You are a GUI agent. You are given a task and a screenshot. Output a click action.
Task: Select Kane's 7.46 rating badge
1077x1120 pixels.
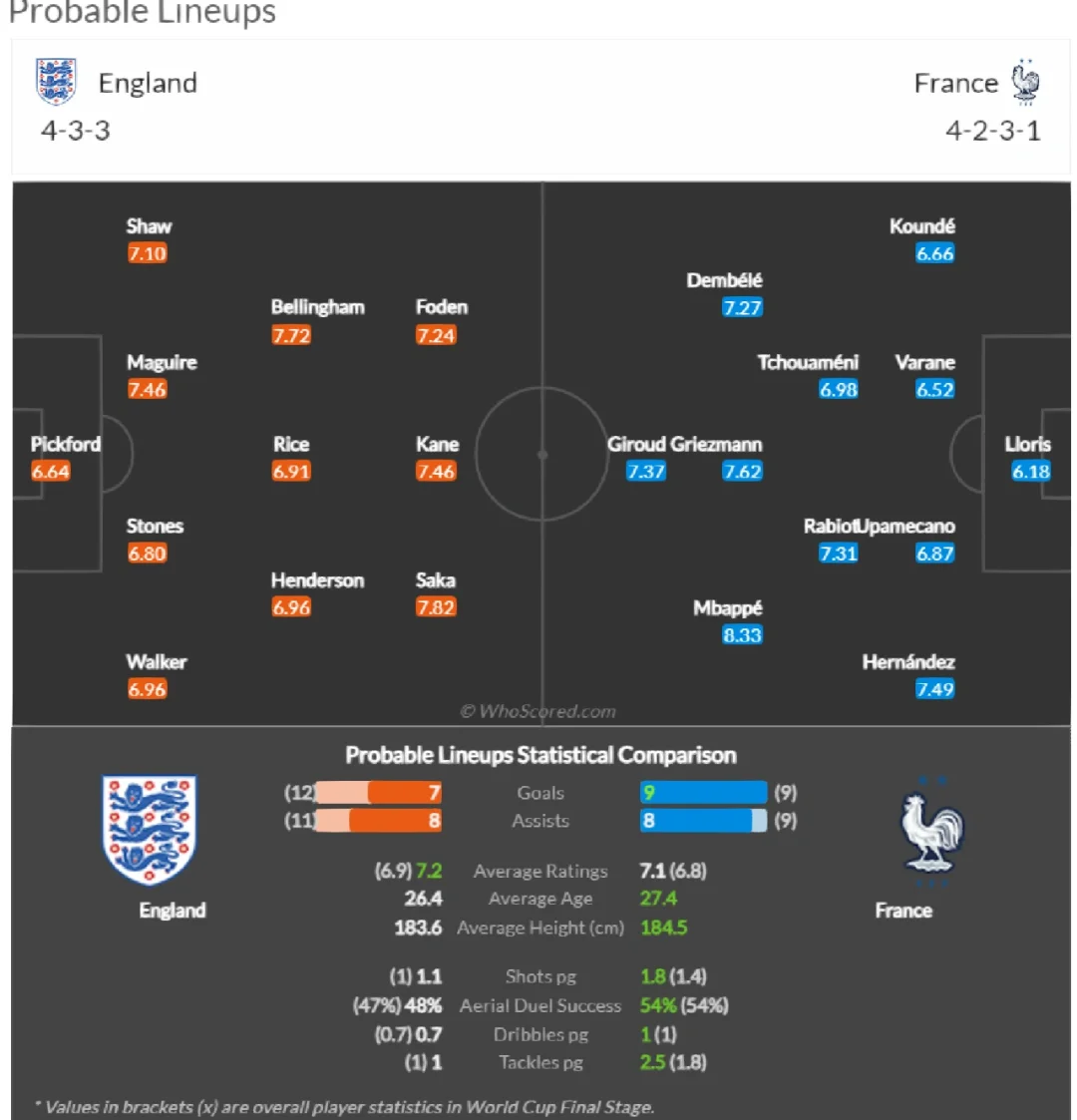click(x=436, y=472)
